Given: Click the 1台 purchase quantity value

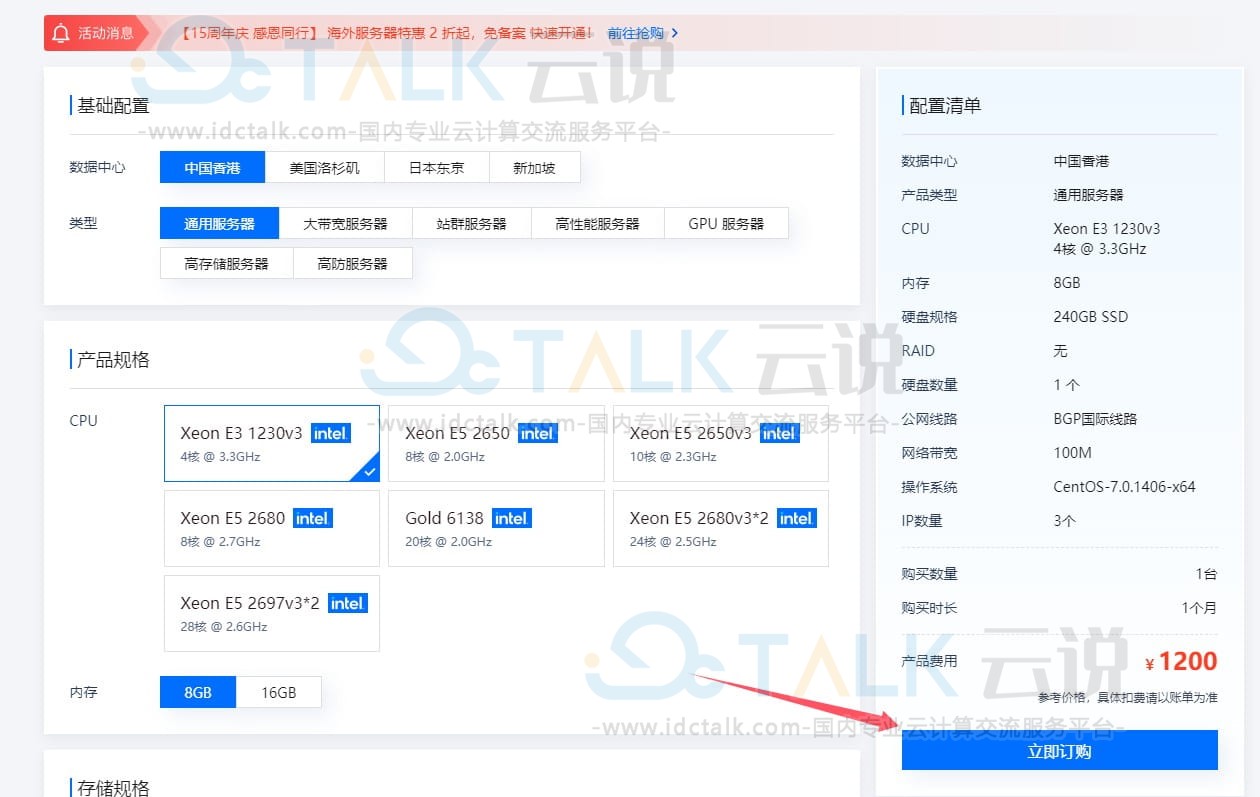Looking at the screenshot, I should click(x=1206, y=573).
